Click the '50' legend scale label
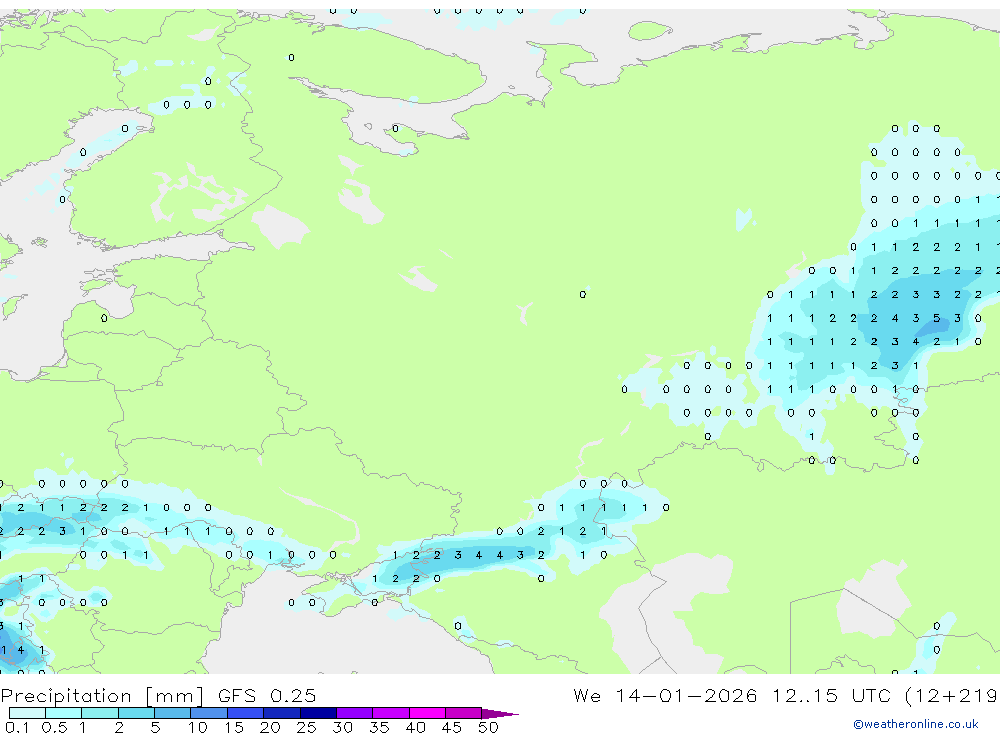The height and width of the screenshot is (733, 1000). click(488, 727)
